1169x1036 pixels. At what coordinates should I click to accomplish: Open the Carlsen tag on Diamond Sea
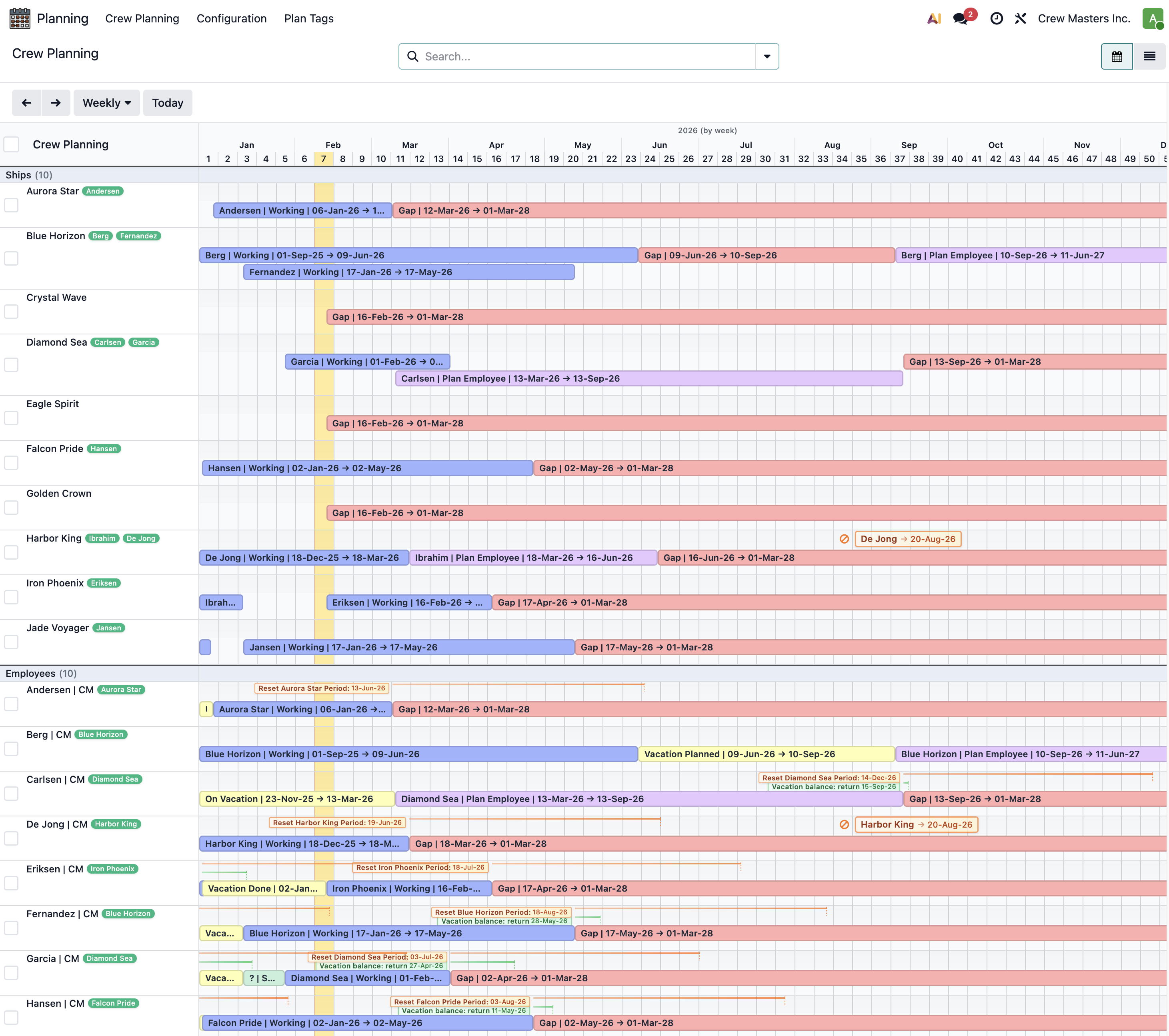[x=108, y=342]
